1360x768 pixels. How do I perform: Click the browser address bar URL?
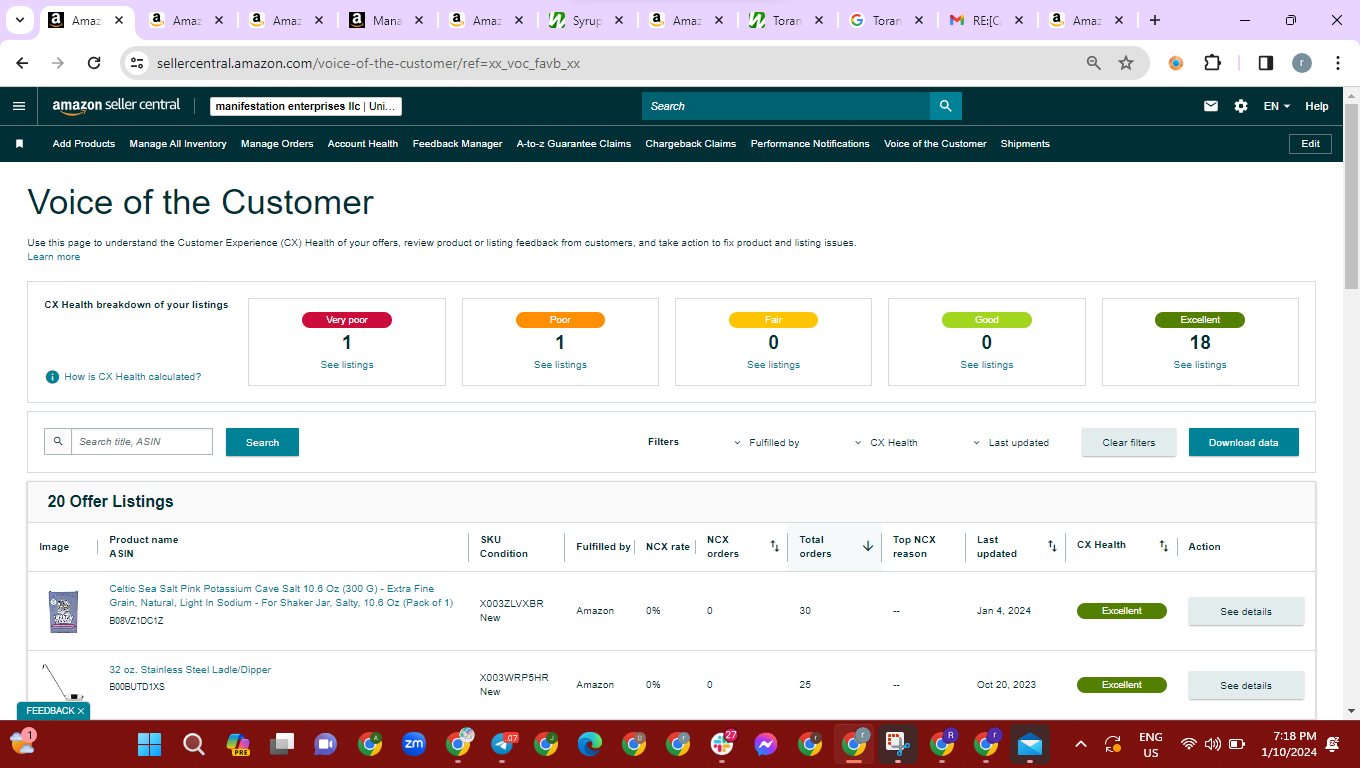tap(368, 63)
